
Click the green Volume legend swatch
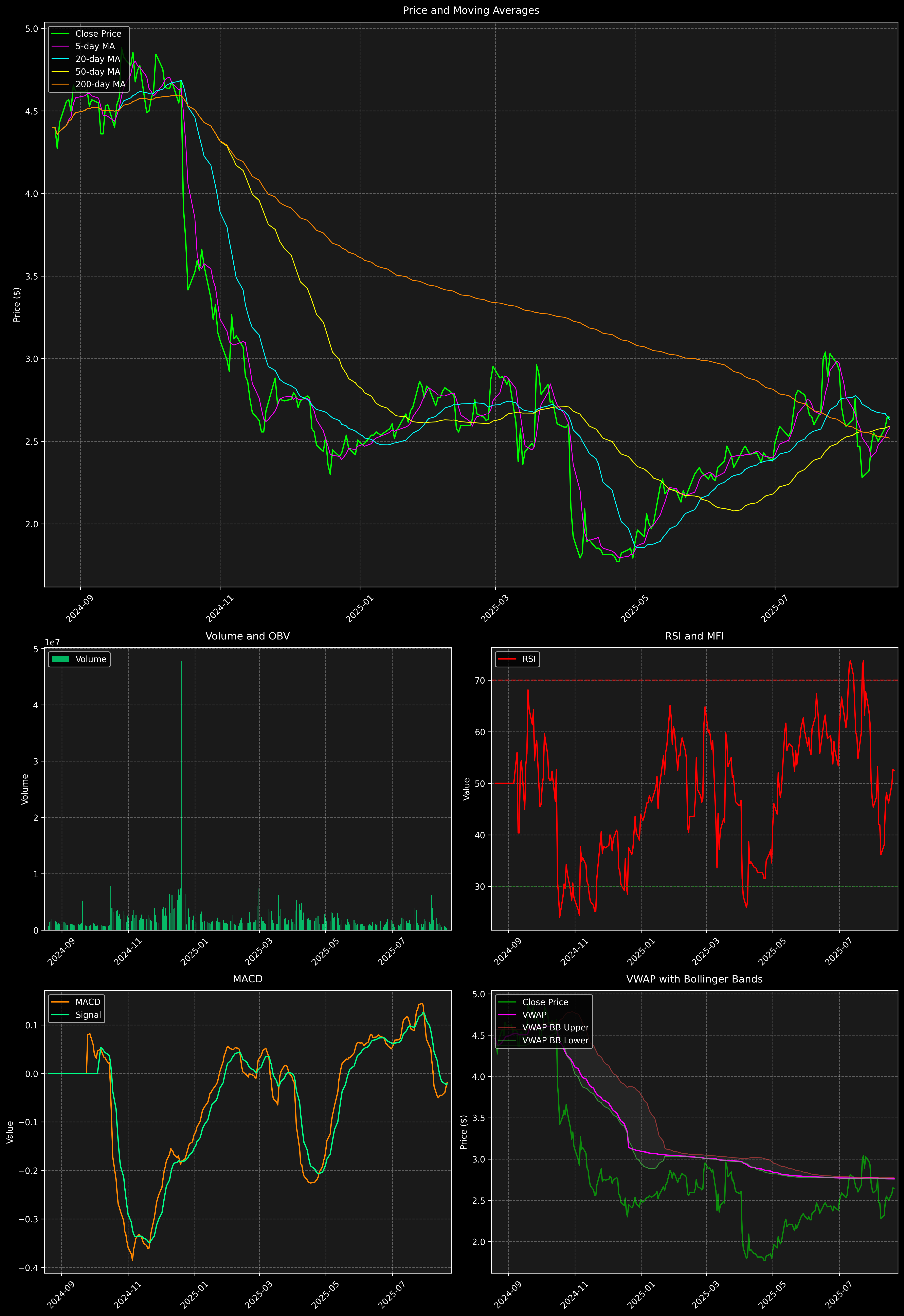60,659
